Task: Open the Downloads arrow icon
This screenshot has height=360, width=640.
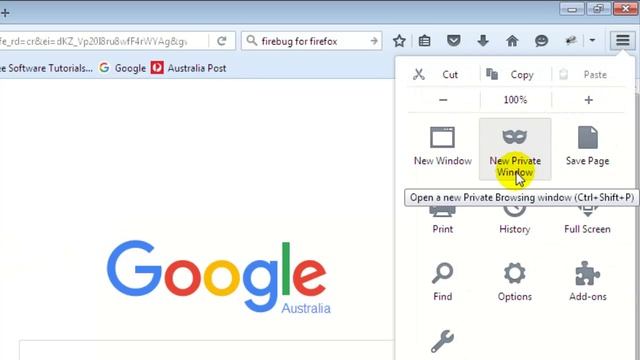Action: (x=483, y=41)
